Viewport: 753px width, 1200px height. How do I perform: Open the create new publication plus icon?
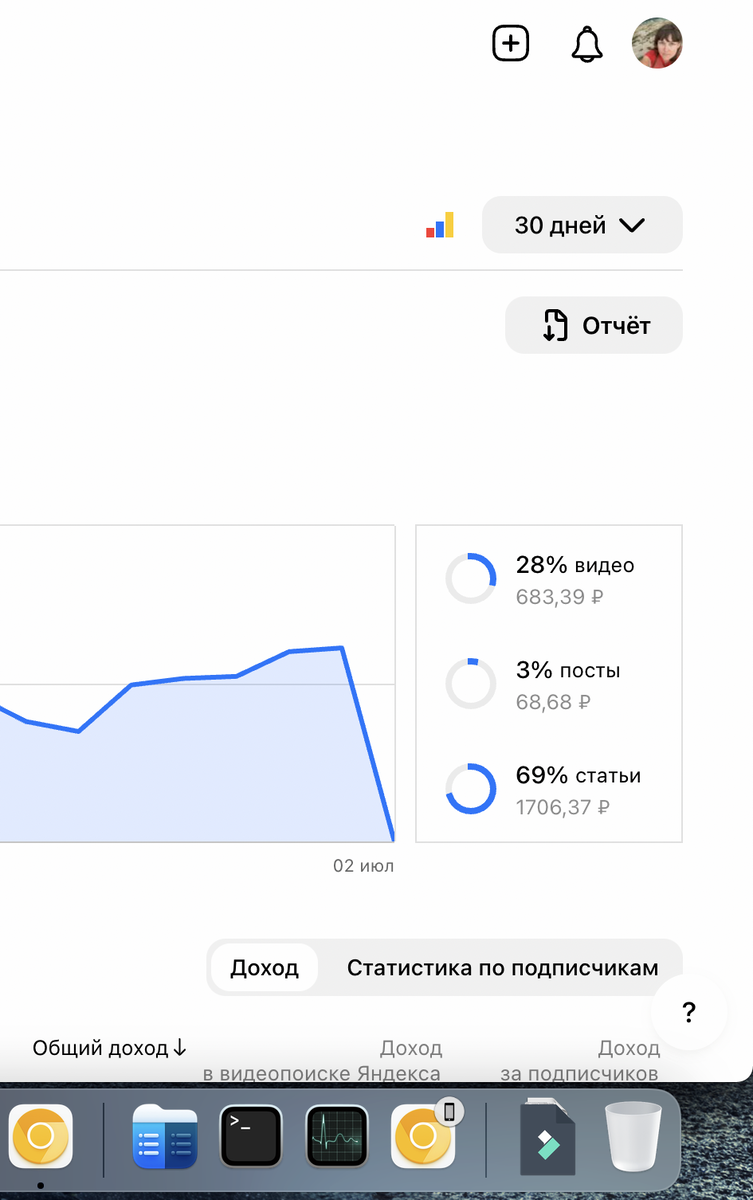510,43
